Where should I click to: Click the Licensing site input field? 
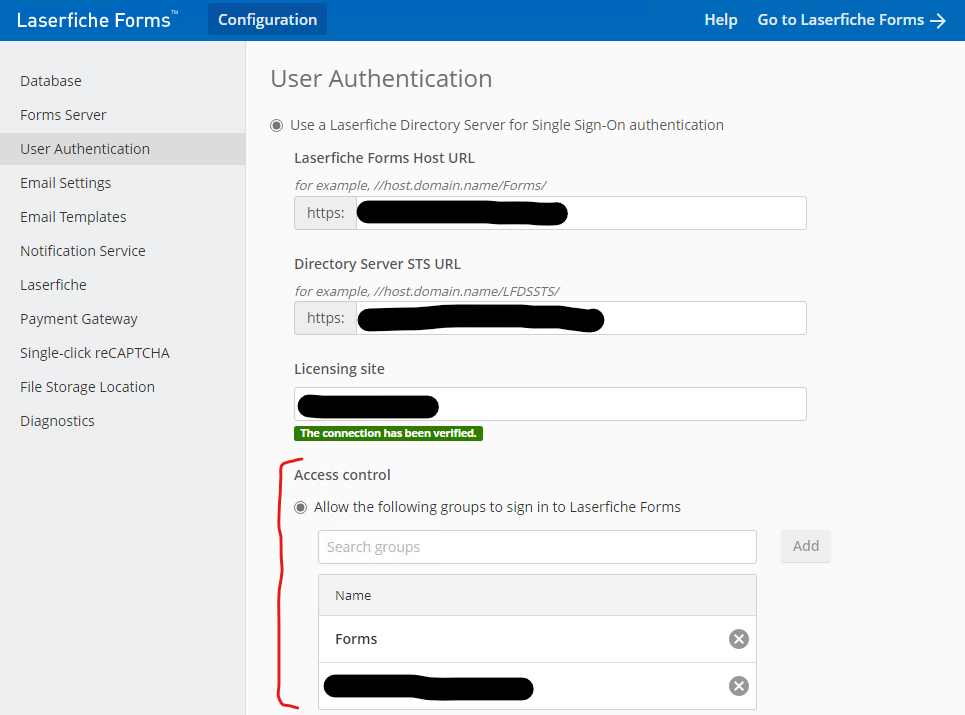pos(550,404)
